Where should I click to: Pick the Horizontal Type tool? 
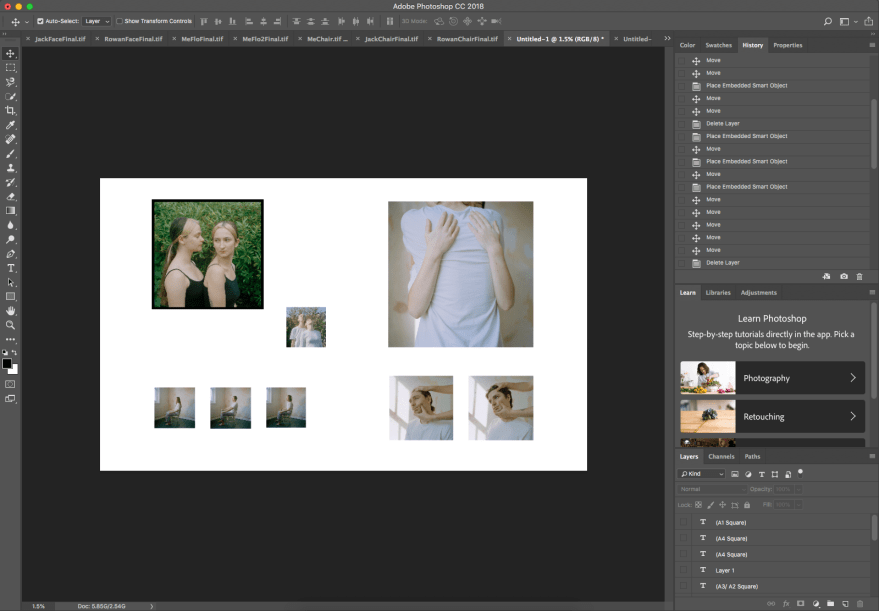11,268
